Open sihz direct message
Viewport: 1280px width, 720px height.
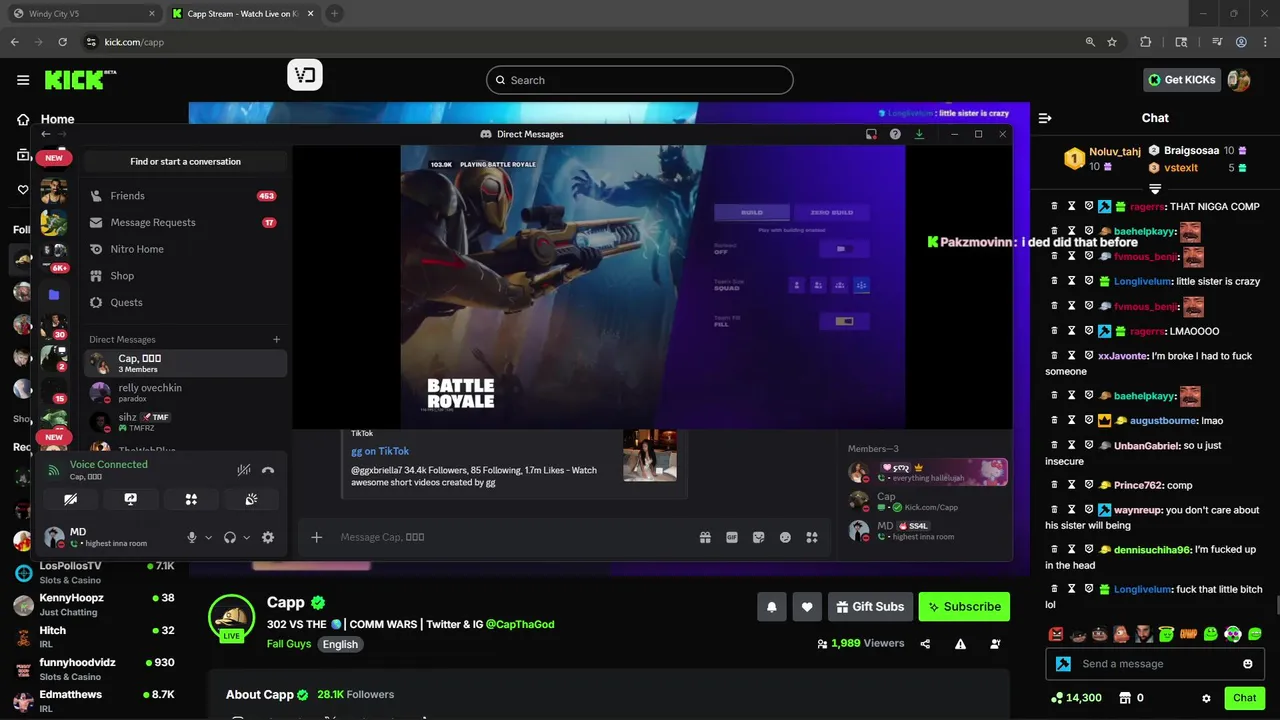(x=185, y=421)
